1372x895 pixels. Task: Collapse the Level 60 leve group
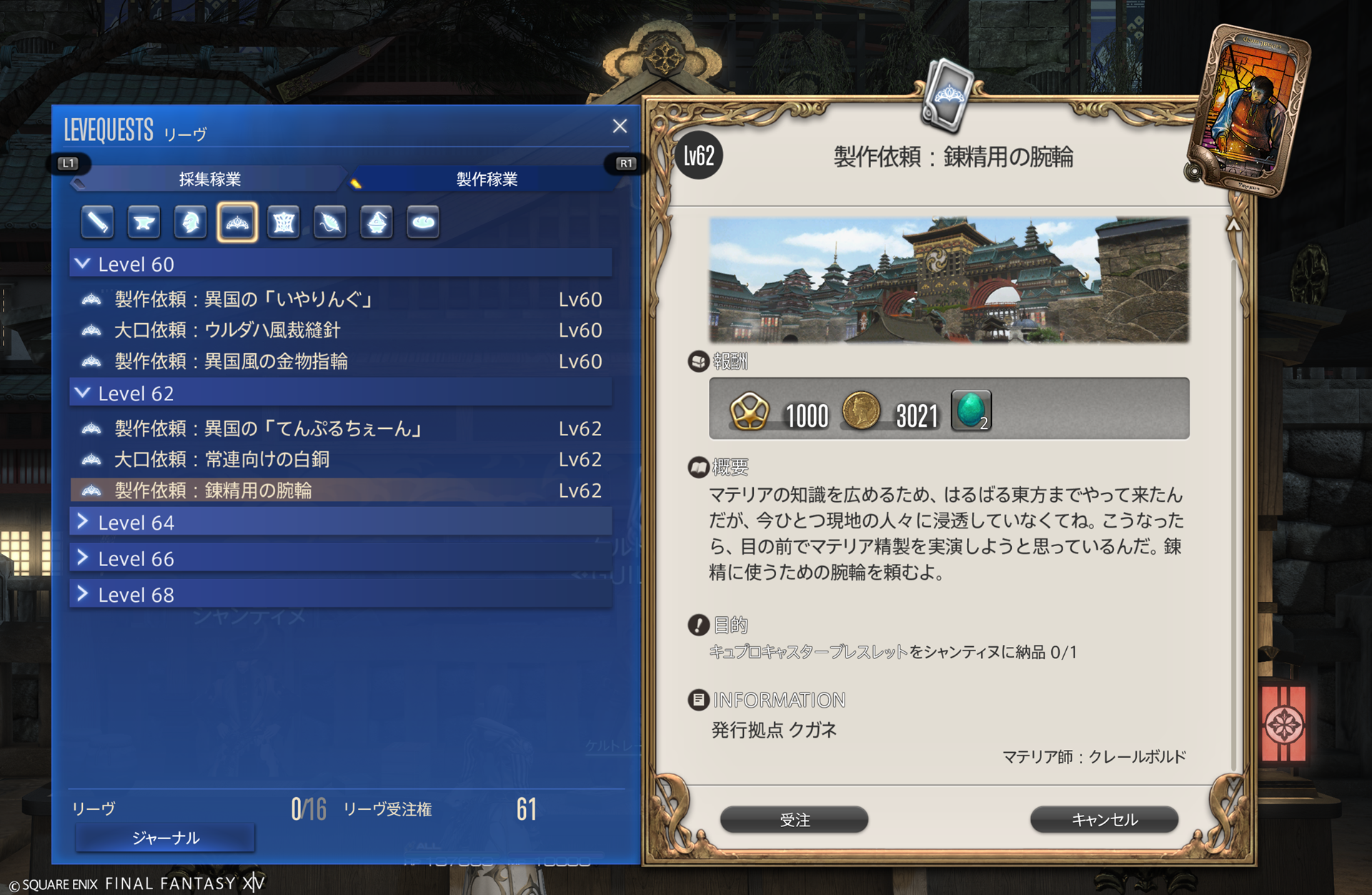(x=341, y=264)
